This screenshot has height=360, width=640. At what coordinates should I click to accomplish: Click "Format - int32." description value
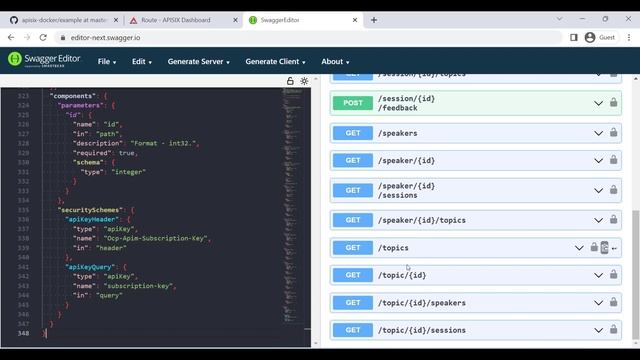tap(163, 143)
